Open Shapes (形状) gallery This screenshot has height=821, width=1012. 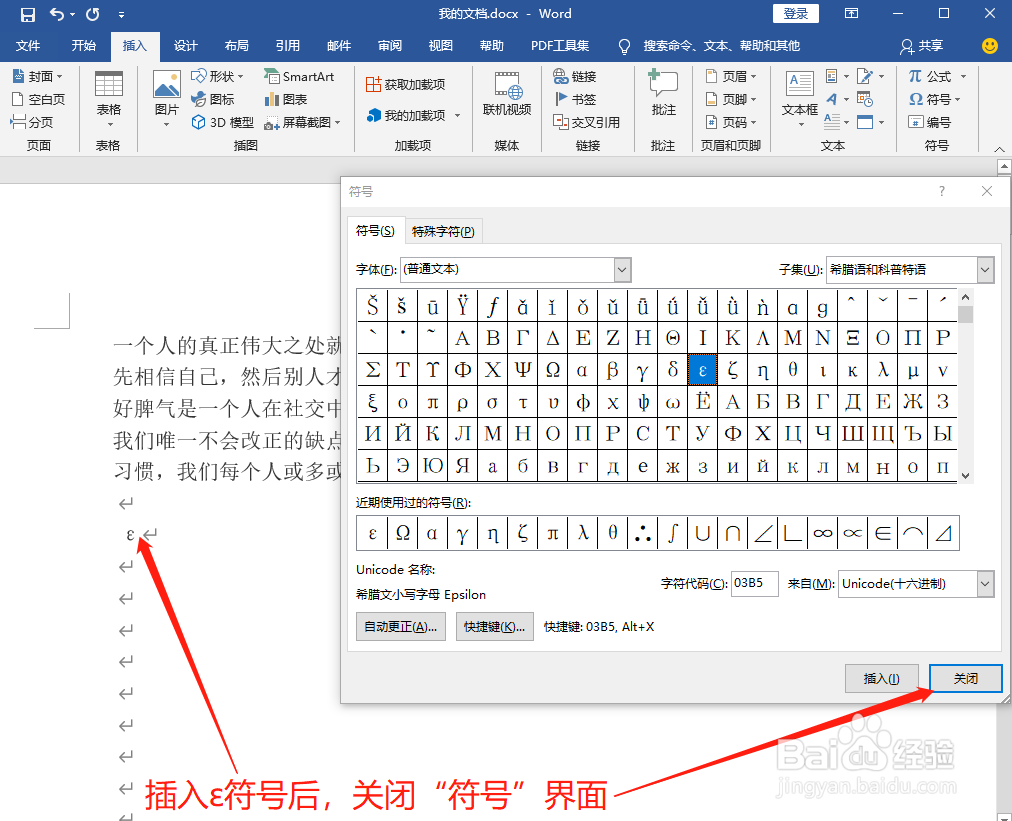pos(218,76)
